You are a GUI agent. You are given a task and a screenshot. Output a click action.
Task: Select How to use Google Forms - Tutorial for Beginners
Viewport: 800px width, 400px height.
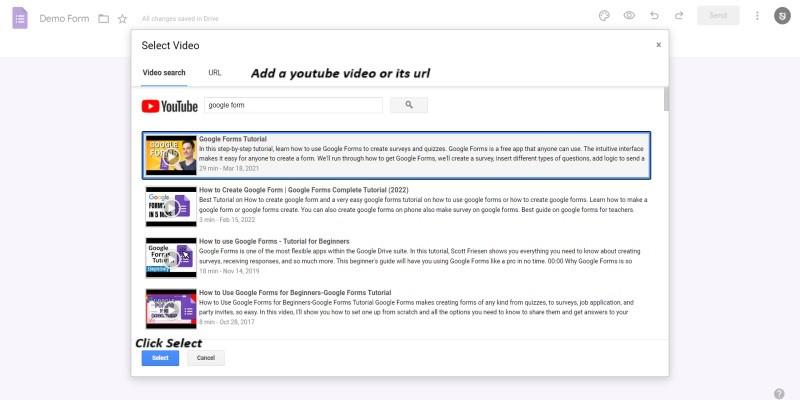(274, 241)
